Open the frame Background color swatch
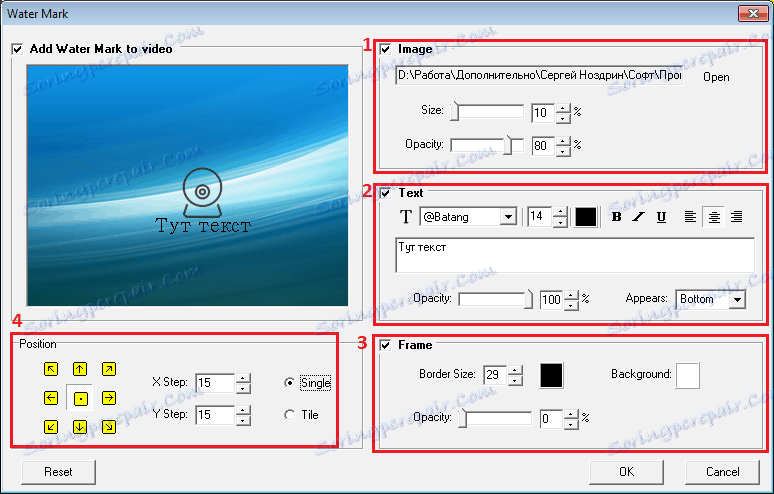The image size is (774, 494). pyautogui.click(x=688, y=376)
